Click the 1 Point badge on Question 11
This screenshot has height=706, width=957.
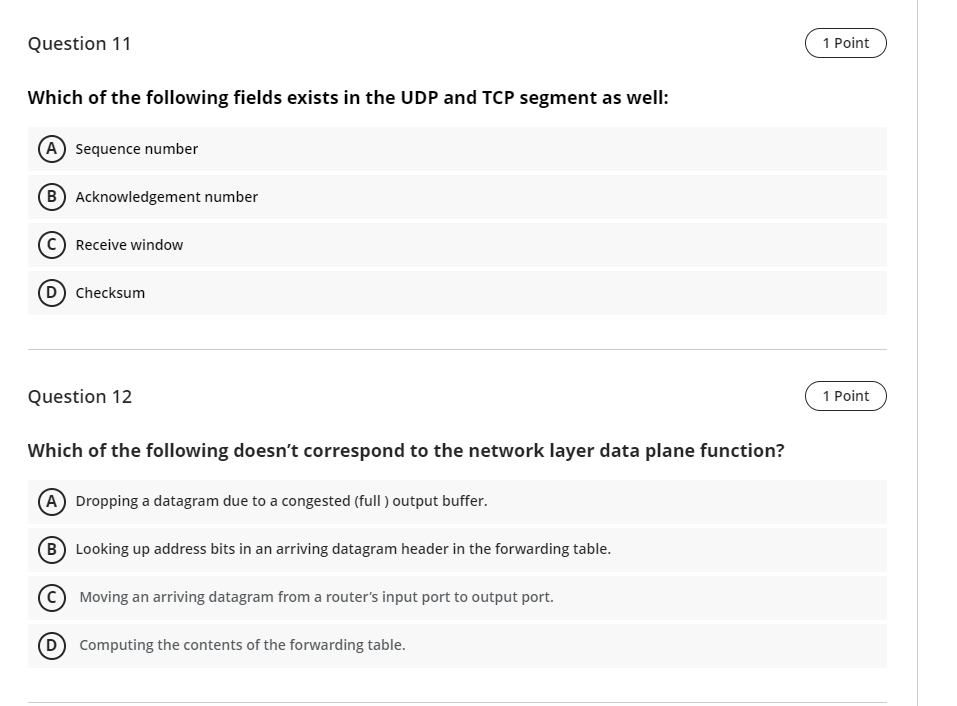pos(845,43)
